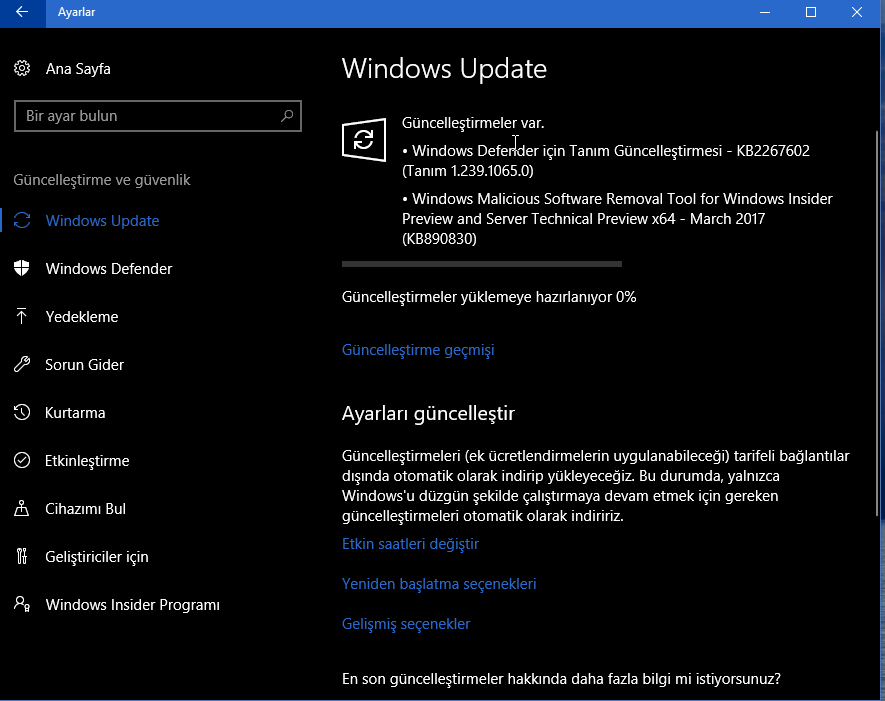Click the Windows Update sync icon in sidebar
This screenshot has height=701, width=885.
point(22,220)
